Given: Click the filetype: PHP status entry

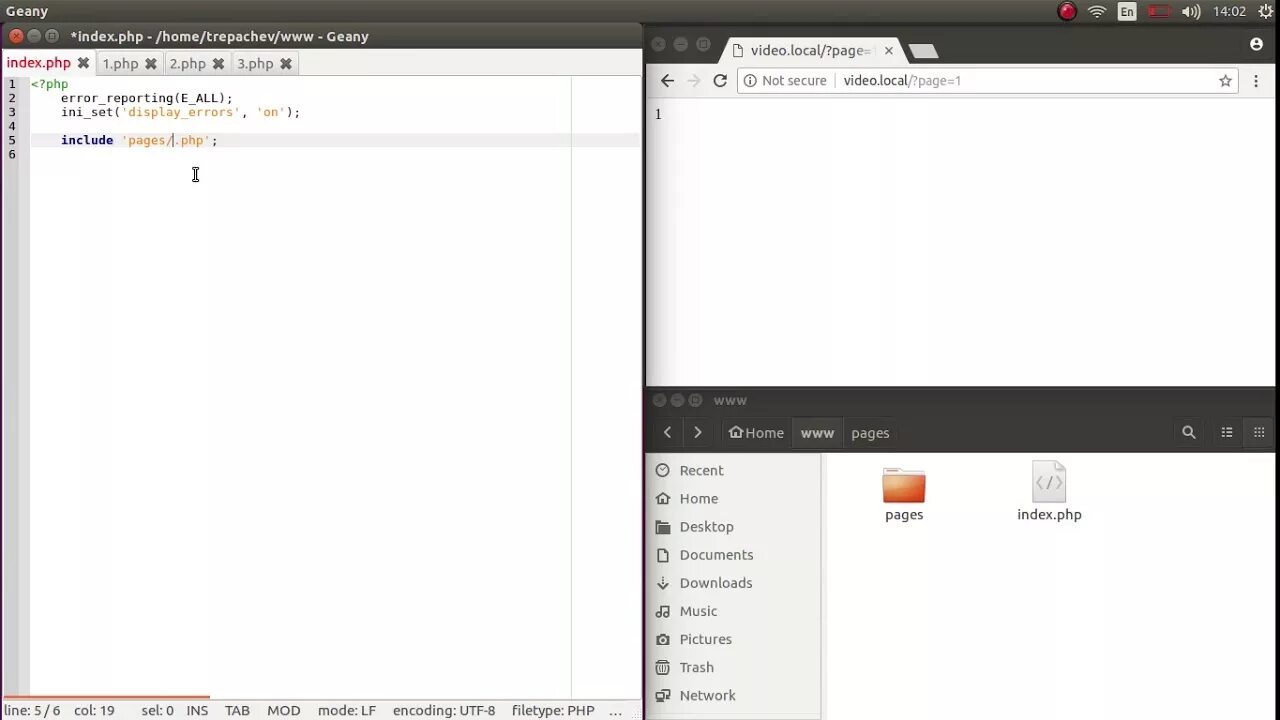Looking at the screenshot, I should coord(553,710).
